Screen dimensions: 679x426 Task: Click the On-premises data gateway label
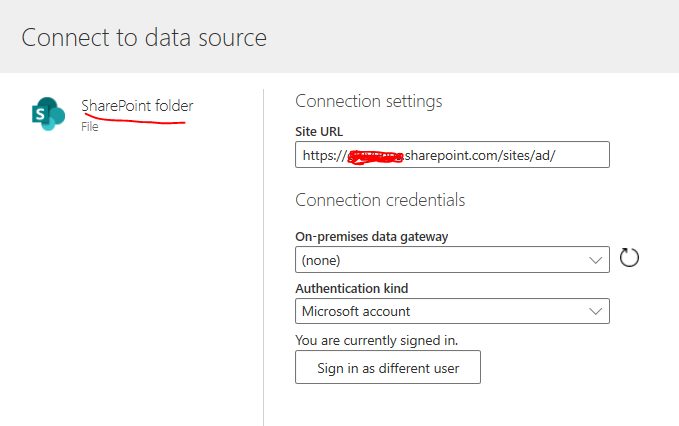click(372, 237)
